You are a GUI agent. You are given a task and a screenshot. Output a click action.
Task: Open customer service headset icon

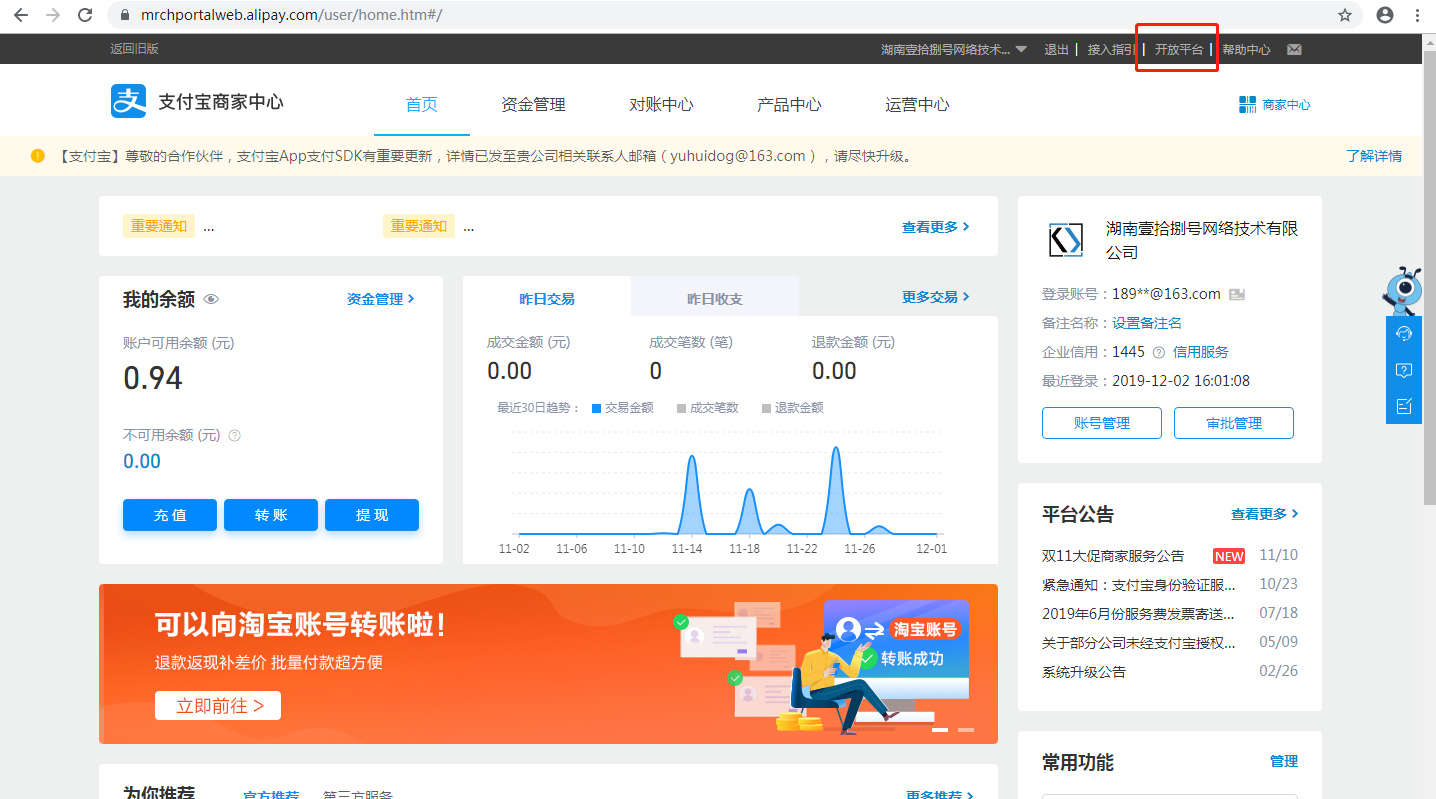[x=1404, y=334]
